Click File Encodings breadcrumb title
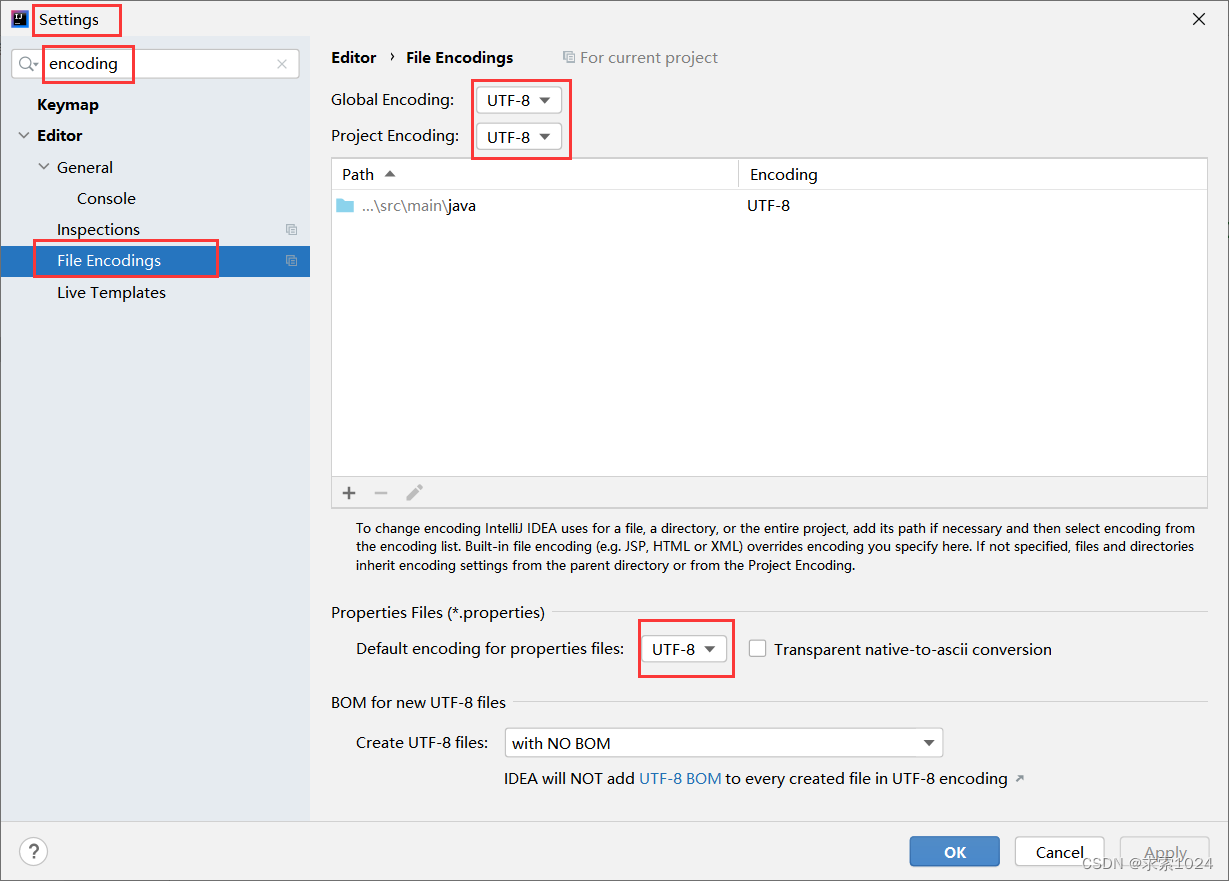The width and height of the screenshot is (1229, 881). [x=460, y=58]
